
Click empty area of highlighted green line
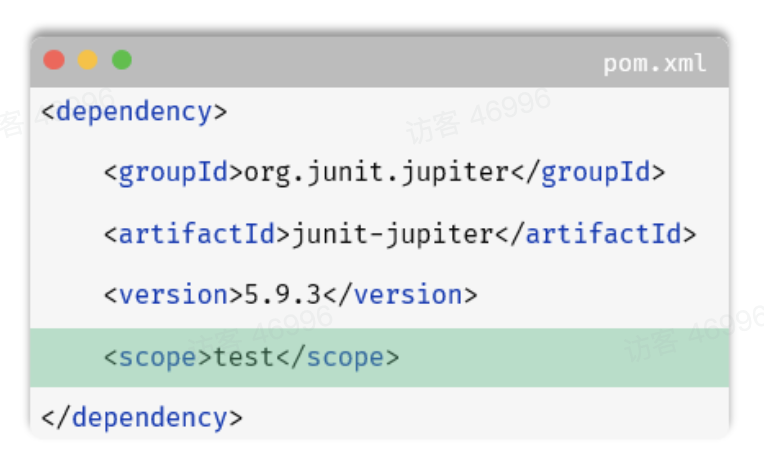pyautogui.click(x=560, y=357)
